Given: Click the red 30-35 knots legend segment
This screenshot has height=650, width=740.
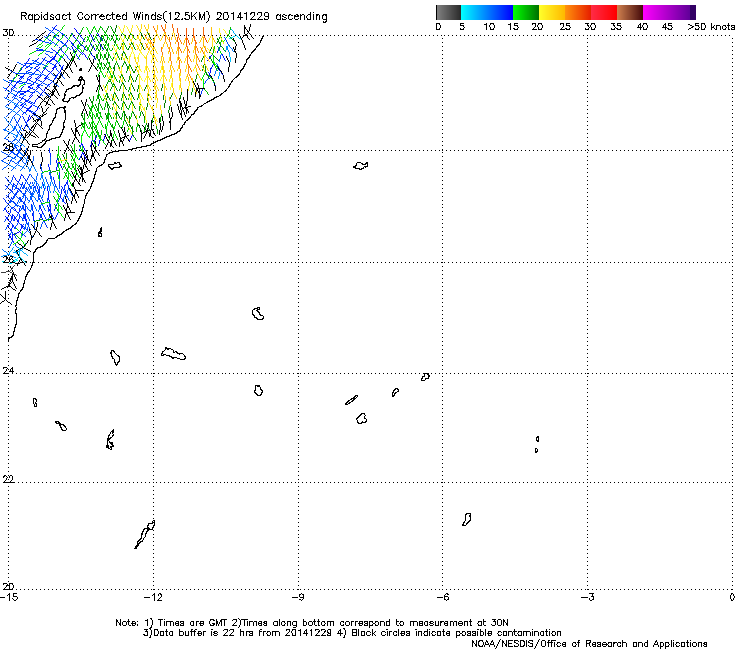Looking at the screenshot, I should (x=604, y=12).
